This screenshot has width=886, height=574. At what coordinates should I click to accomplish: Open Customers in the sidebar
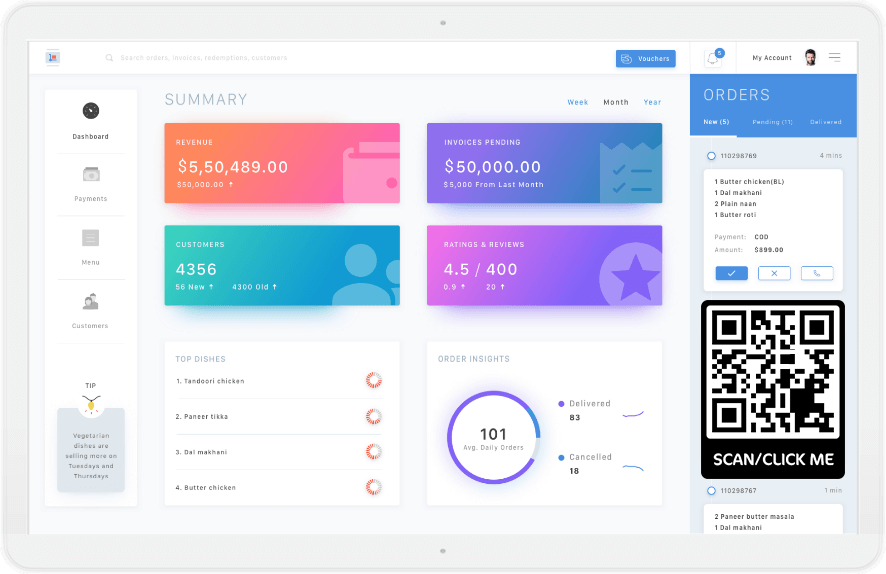click(x=90, y=311)
